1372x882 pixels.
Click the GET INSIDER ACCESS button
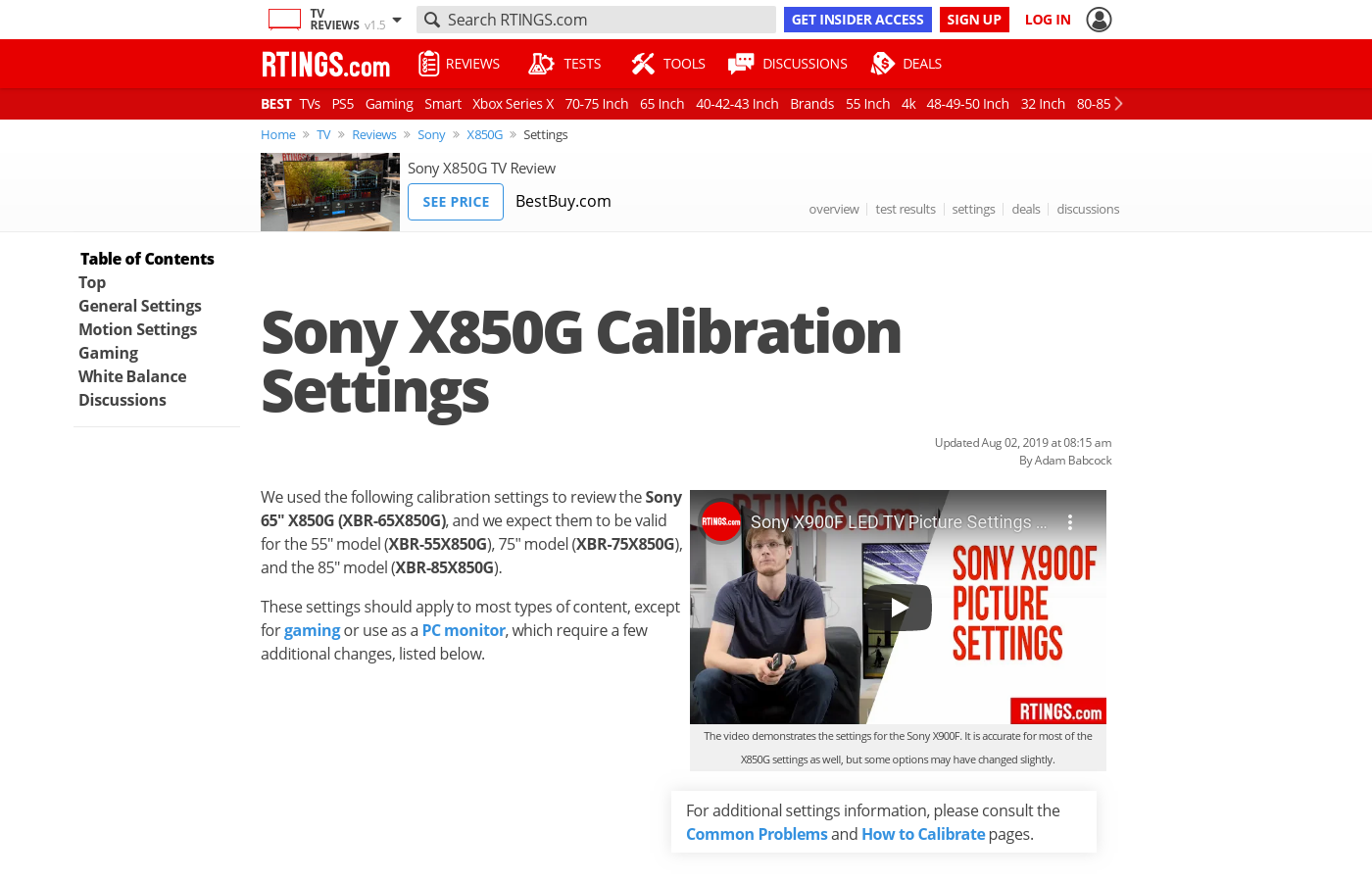[857, 20]
